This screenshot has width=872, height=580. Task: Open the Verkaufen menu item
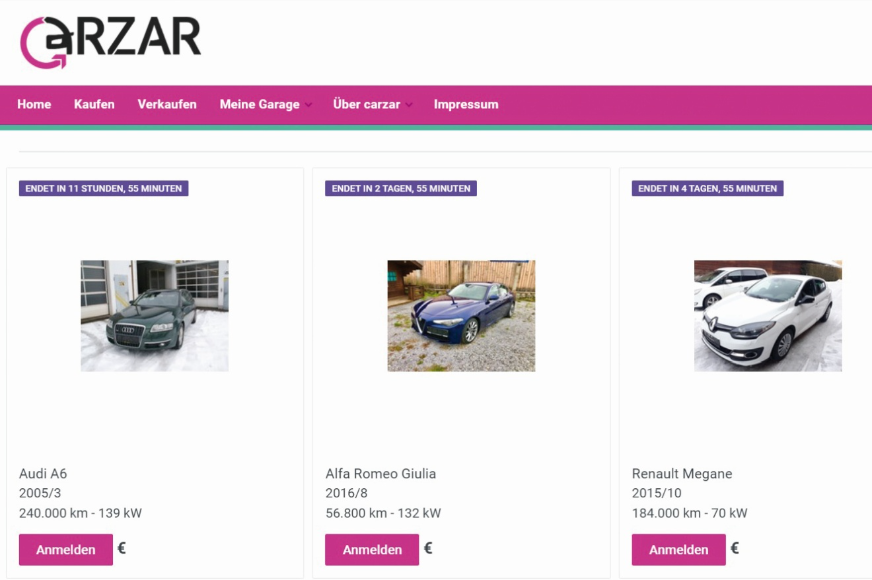click(x=167, y=105)
